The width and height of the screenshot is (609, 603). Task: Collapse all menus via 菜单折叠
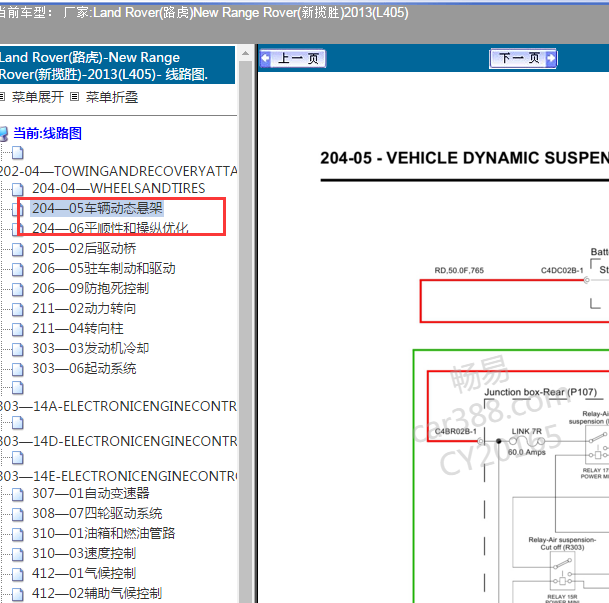click(111, 97)
